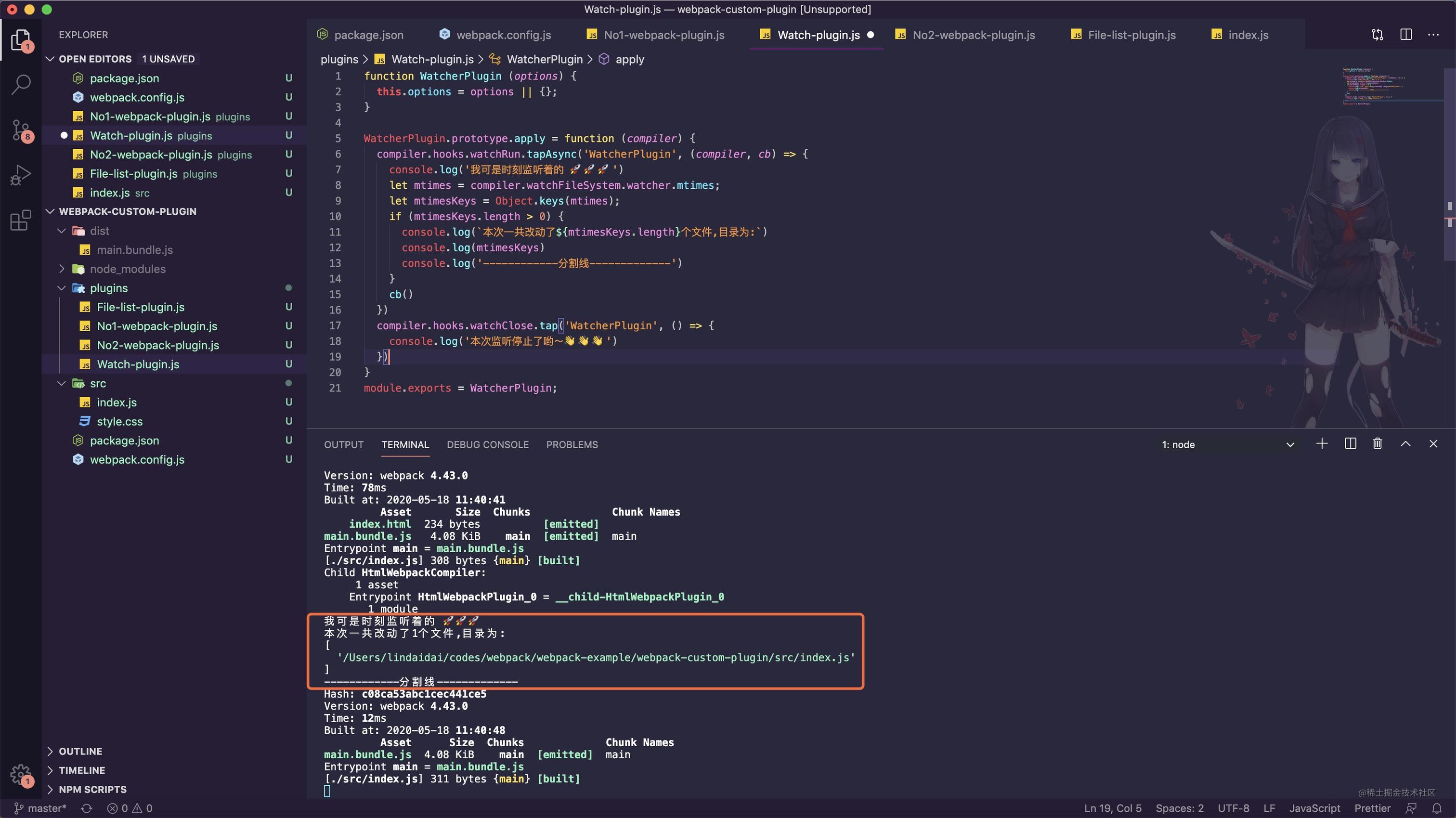Open the Explorer view in activity bar
The image size is (1456, 818).
tap(21, 40)
